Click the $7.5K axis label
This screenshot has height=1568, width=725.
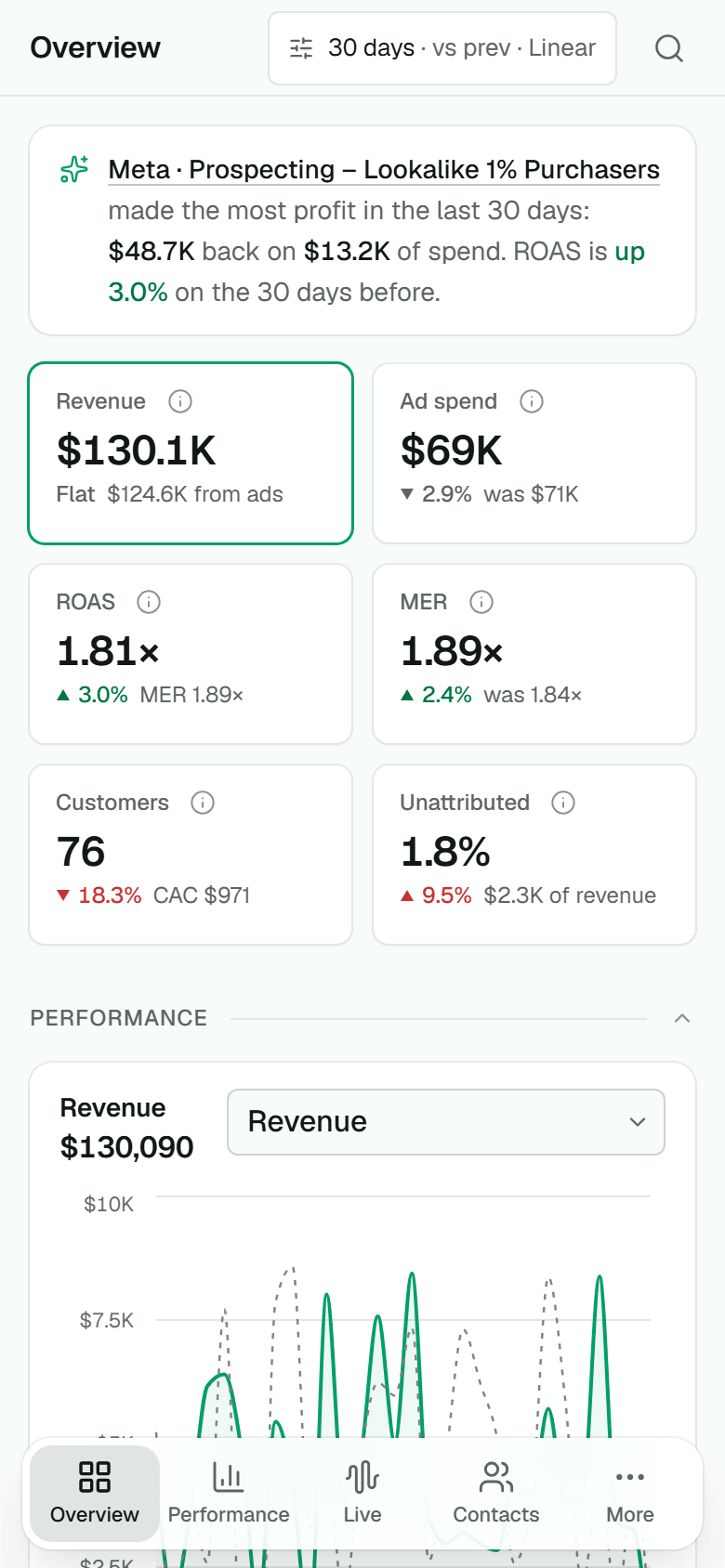pyautogui.click(x=107, y=1320)
